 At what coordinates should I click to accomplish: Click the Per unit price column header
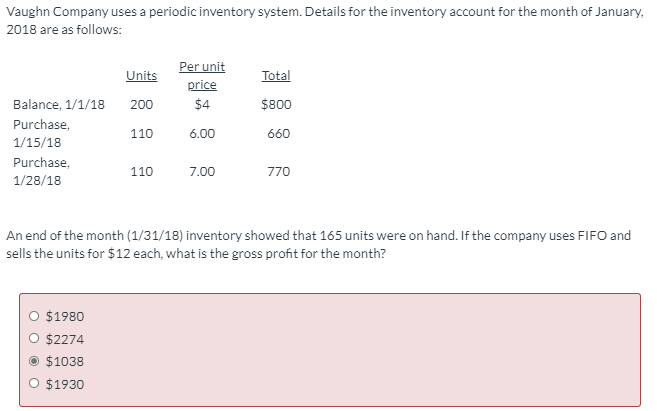coord(202,75)
